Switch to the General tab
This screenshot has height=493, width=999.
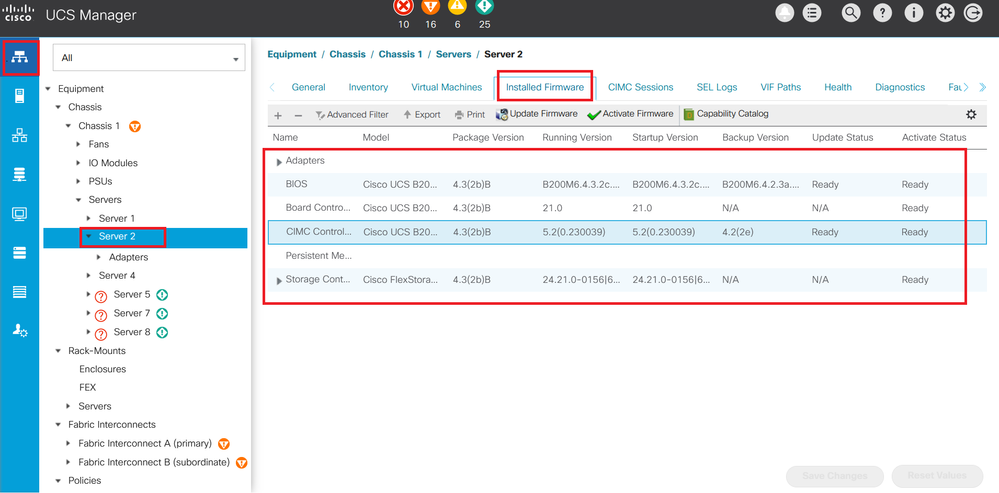click(x=308, y=87)
